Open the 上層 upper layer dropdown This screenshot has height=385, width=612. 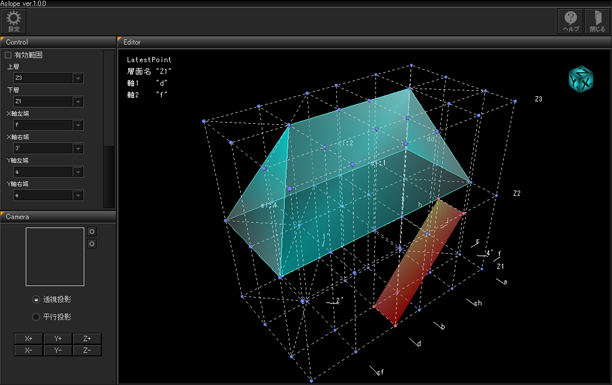[x=48, y=78]
